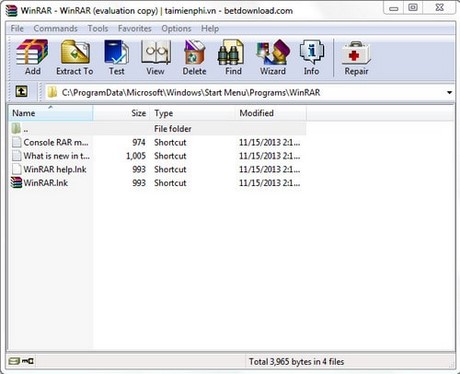The height and width of the screenshot is (374, 460).
Task: Sort files by the Modified column
Action: click(x=271, y=113)
